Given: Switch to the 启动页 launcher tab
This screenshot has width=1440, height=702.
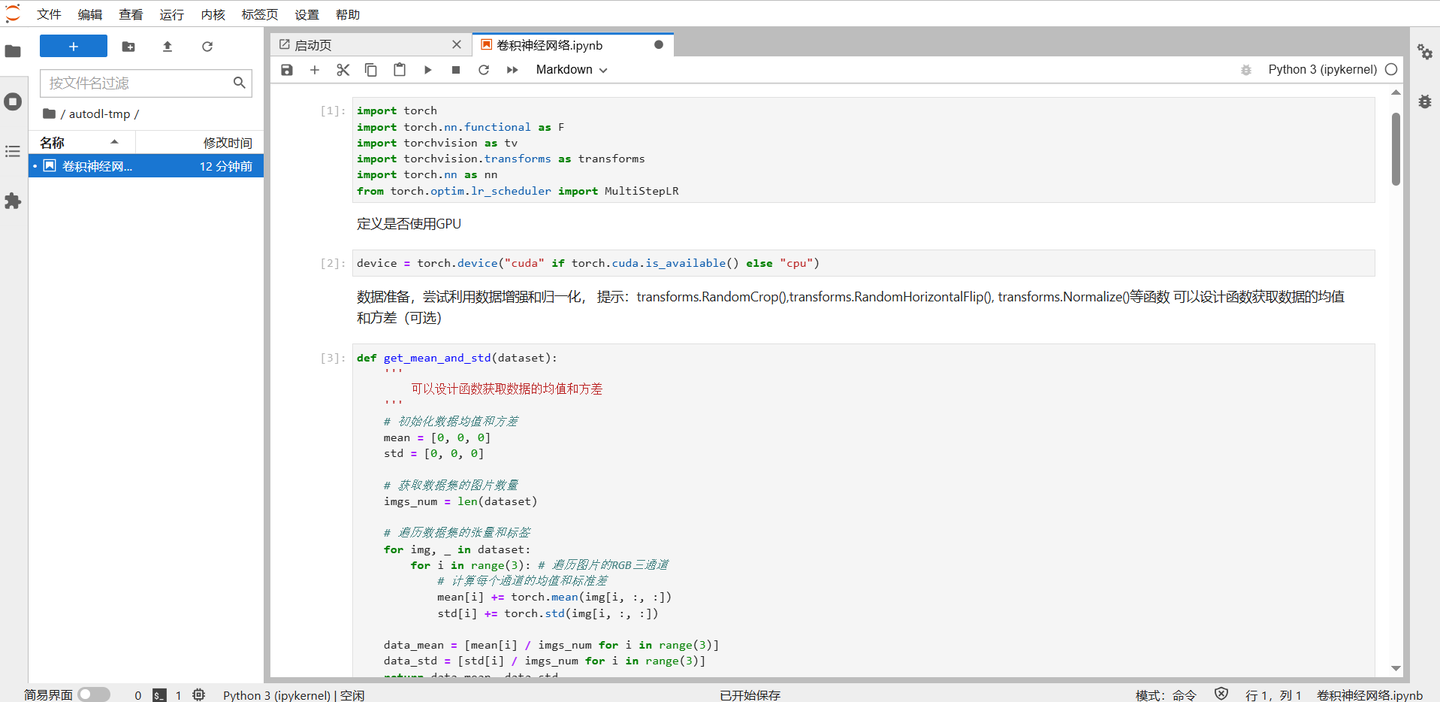Looking at the screenshot, I should pos(313,45).
